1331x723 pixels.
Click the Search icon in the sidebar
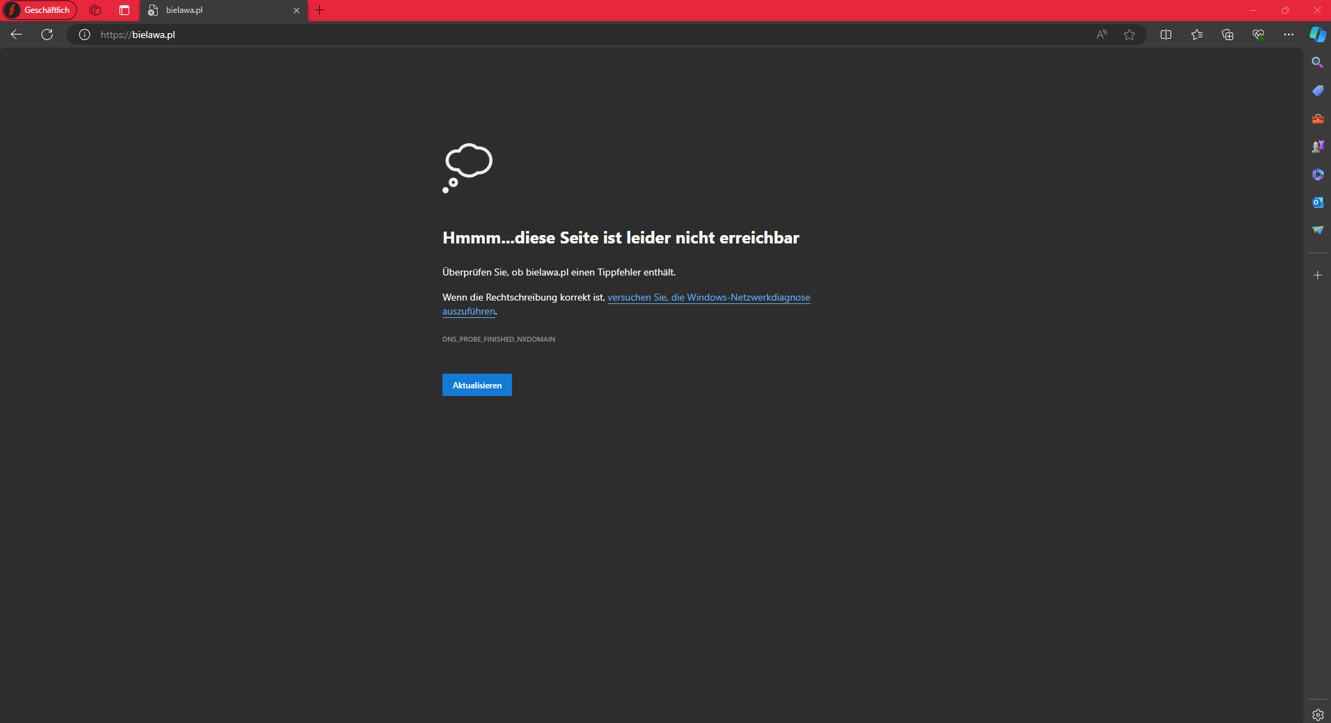[x=1317, y=63]
